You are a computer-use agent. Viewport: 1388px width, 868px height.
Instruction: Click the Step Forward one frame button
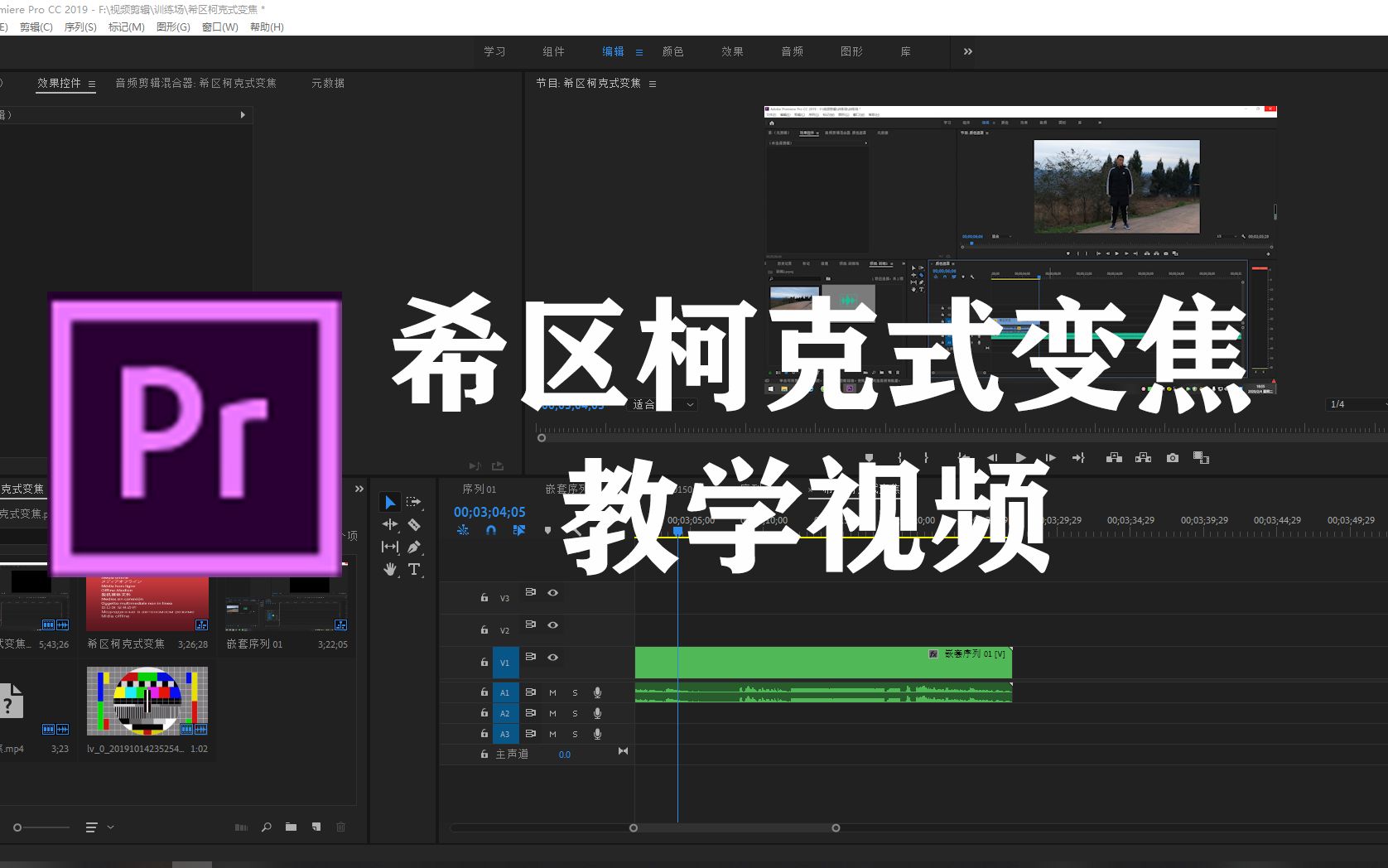click(x=1049, y=457)
